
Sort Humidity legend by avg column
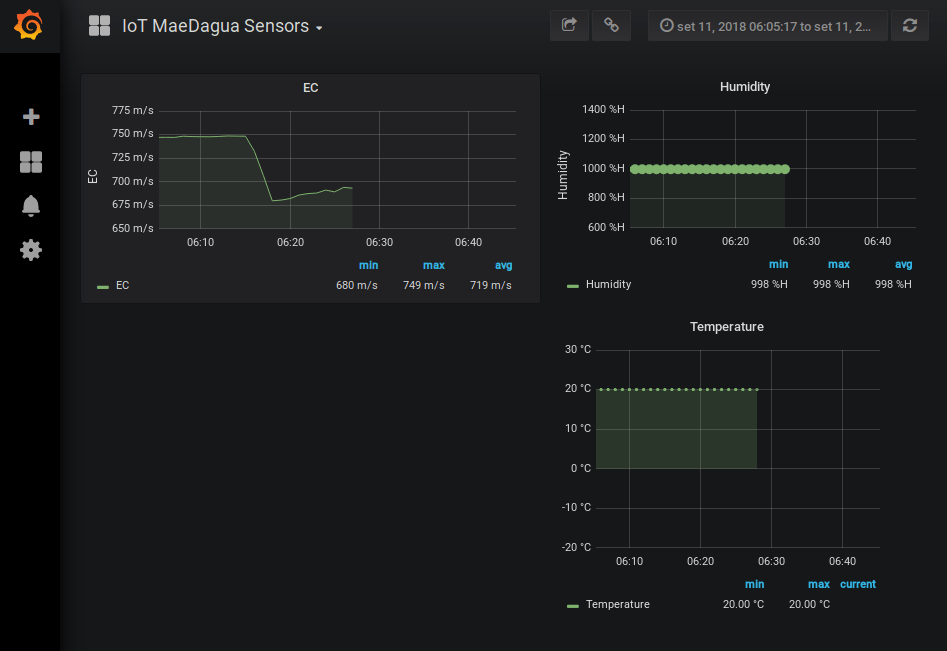click(x=903, y=265)
